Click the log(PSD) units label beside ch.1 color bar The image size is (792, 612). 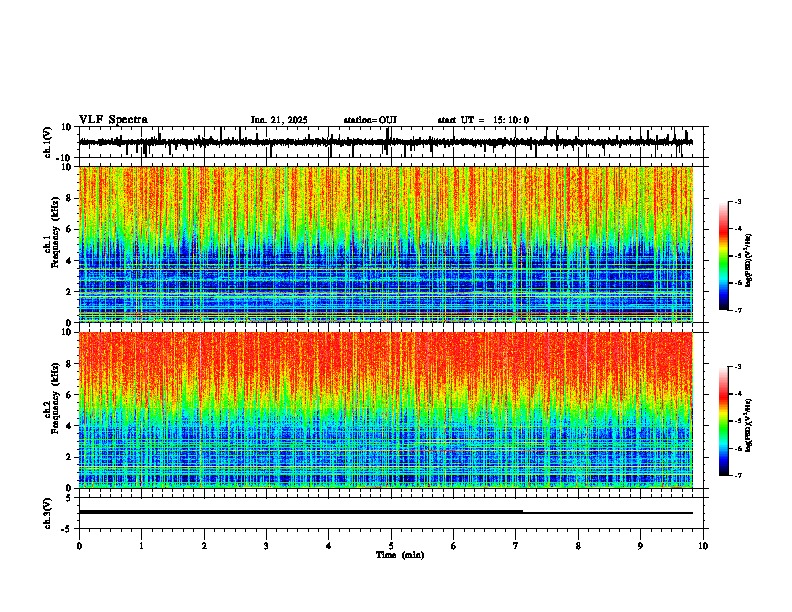(x=748, y=261)
